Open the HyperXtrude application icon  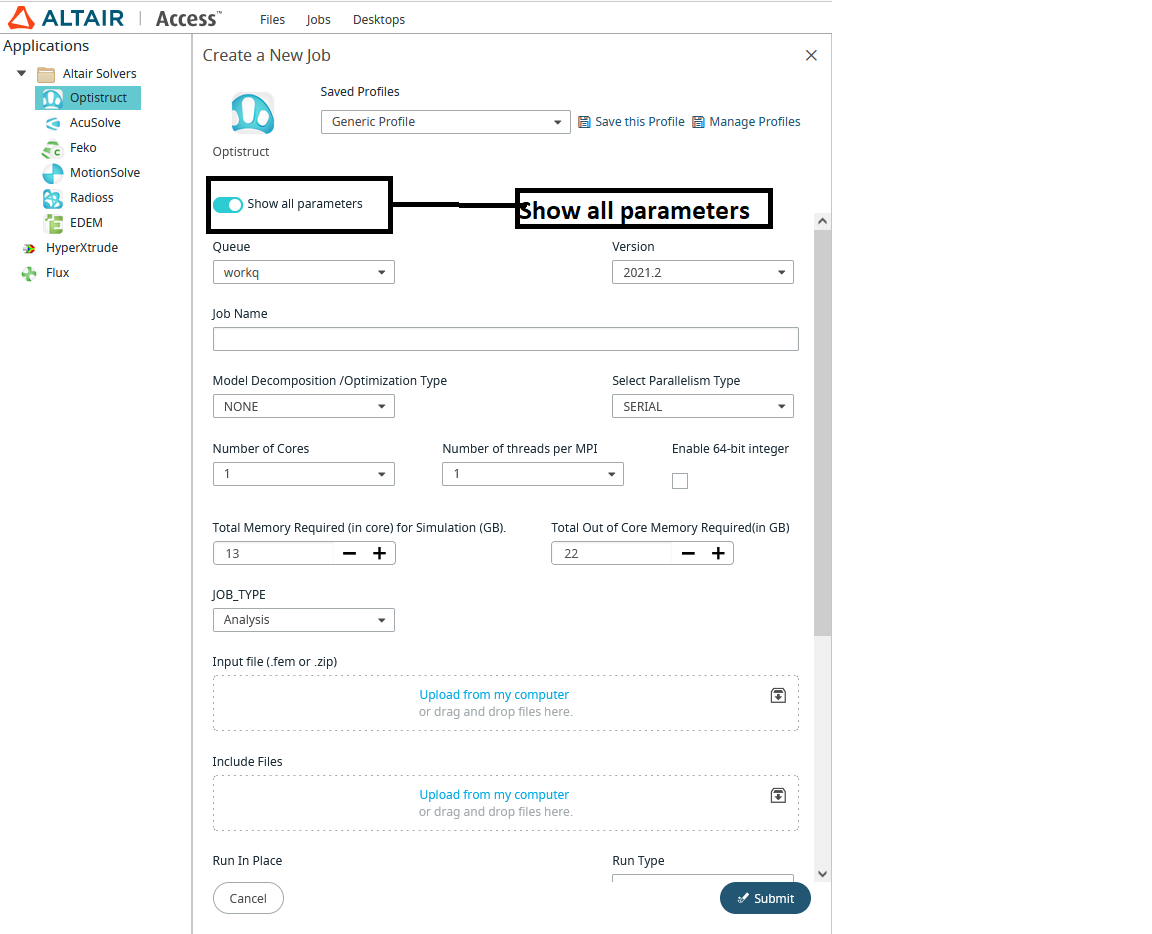click(x=29, y=248)
